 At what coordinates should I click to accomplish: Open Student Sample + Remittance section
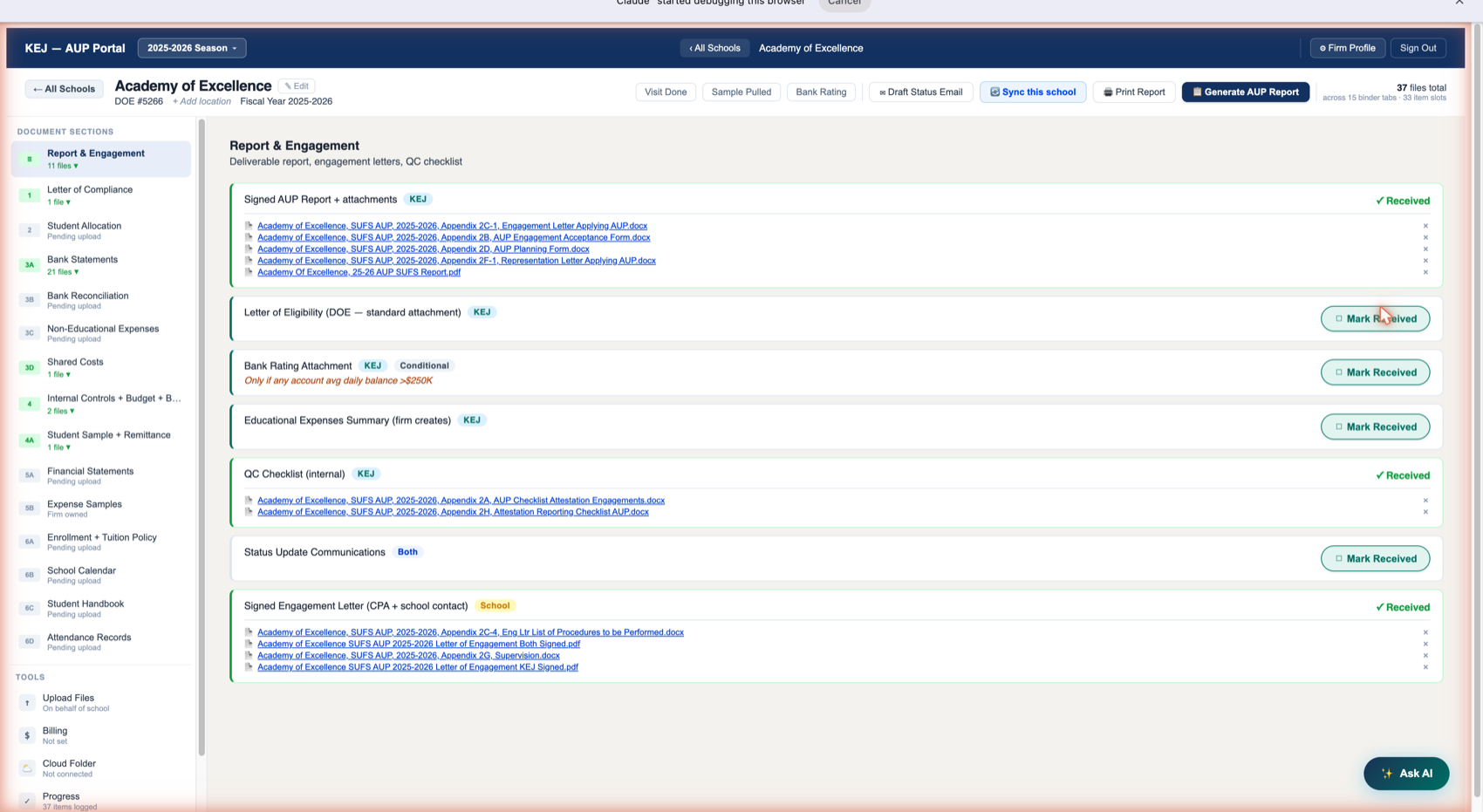tap(101, 440)
